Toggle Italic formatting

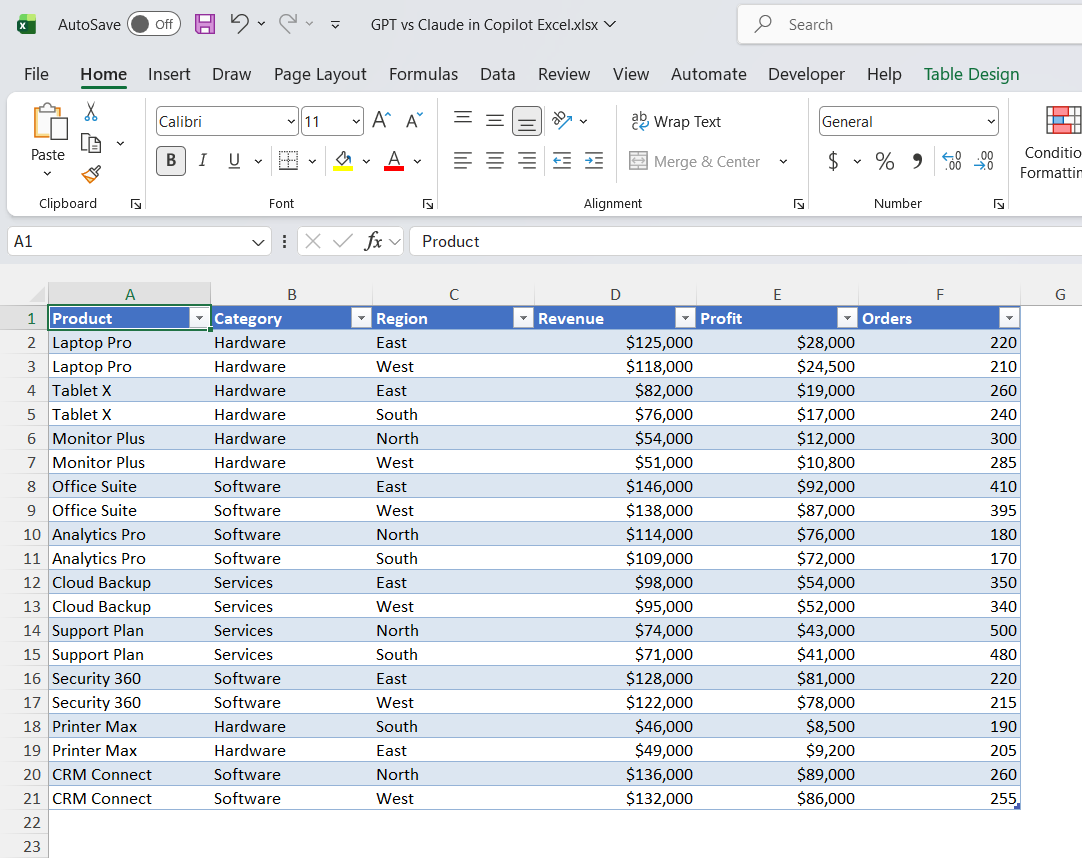pyautogui.click(x=202, y=162)
